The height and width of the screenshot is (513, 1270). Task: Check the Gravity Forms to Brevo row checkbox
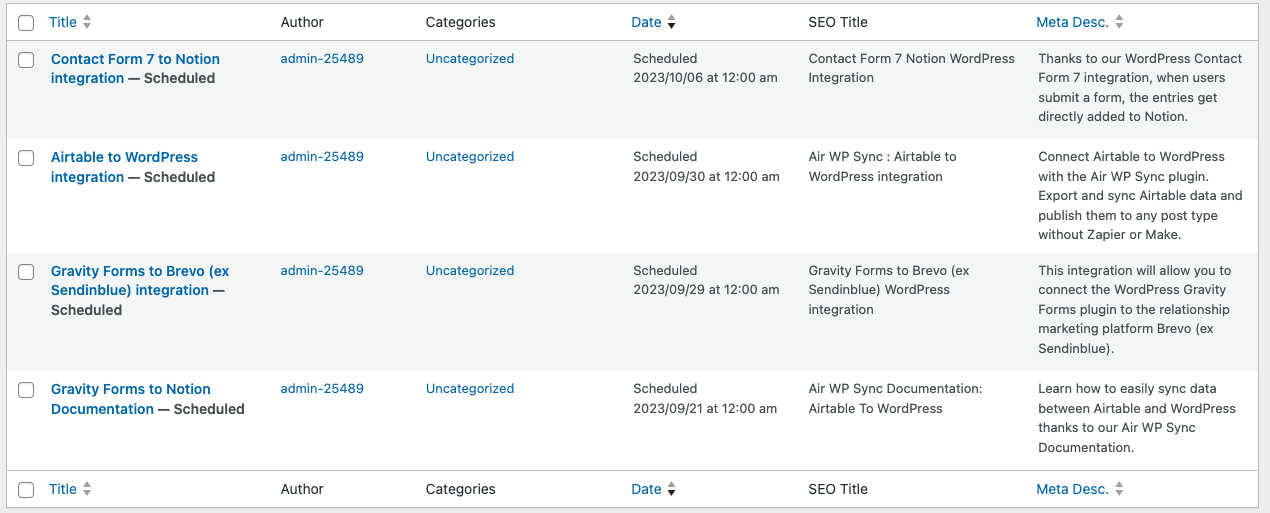[x=27, y=272]
